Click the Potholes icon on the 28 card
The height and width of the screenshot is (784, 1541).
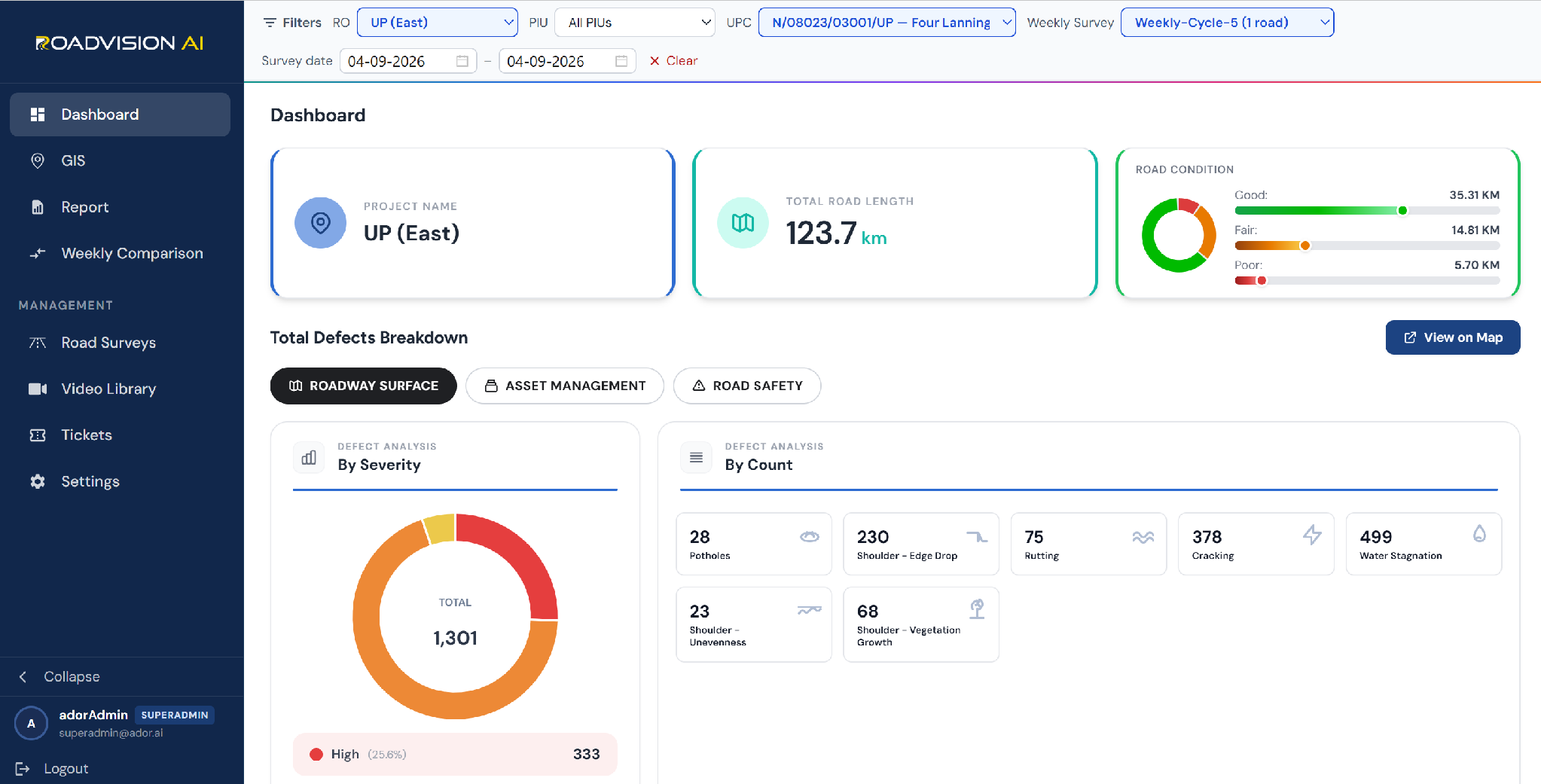[810, 536]
